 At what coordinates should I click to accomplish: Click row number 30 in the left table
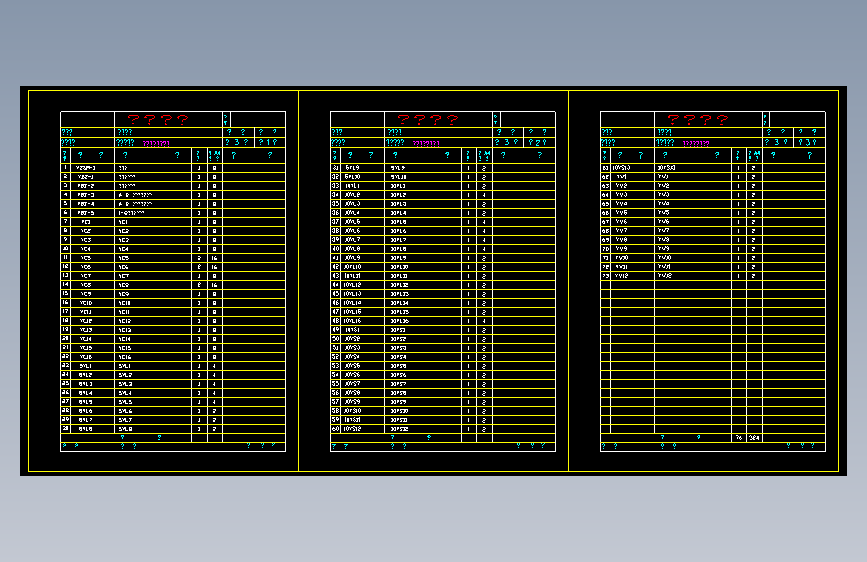click(x=65, y=429)
